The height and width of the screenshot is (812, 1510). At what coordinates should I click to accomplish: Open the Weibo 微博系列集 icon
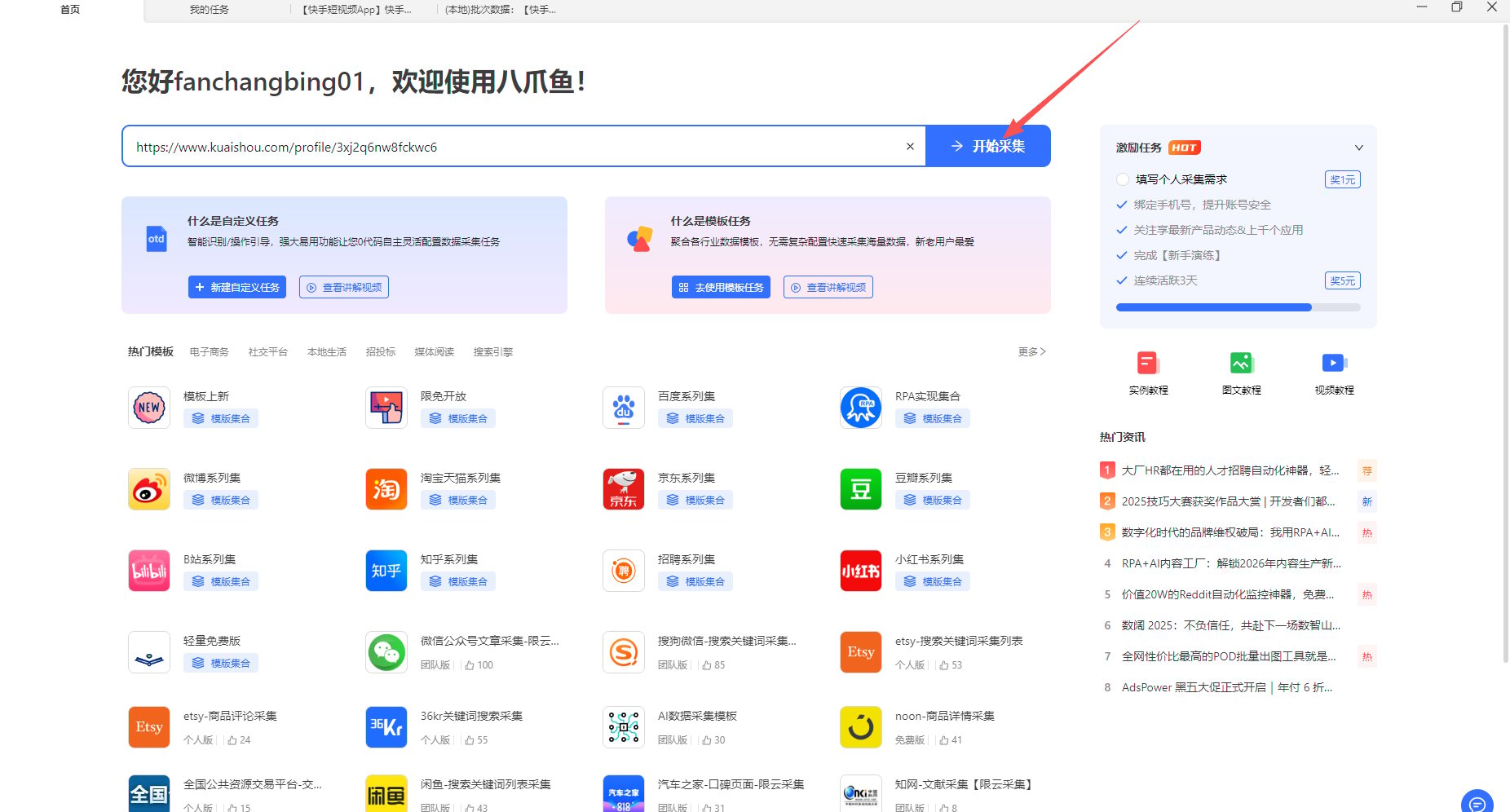[x=149, y=489]
